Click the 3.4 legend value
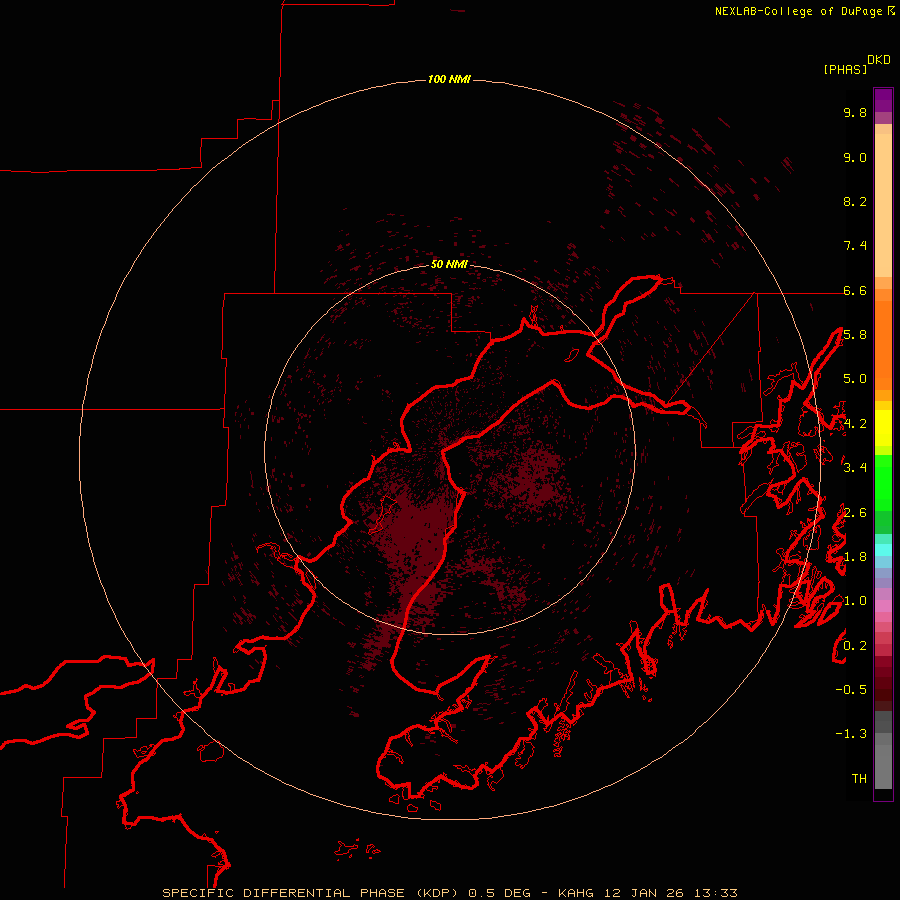The width and height of the screenshot is (900, 900). click(855, 468)
